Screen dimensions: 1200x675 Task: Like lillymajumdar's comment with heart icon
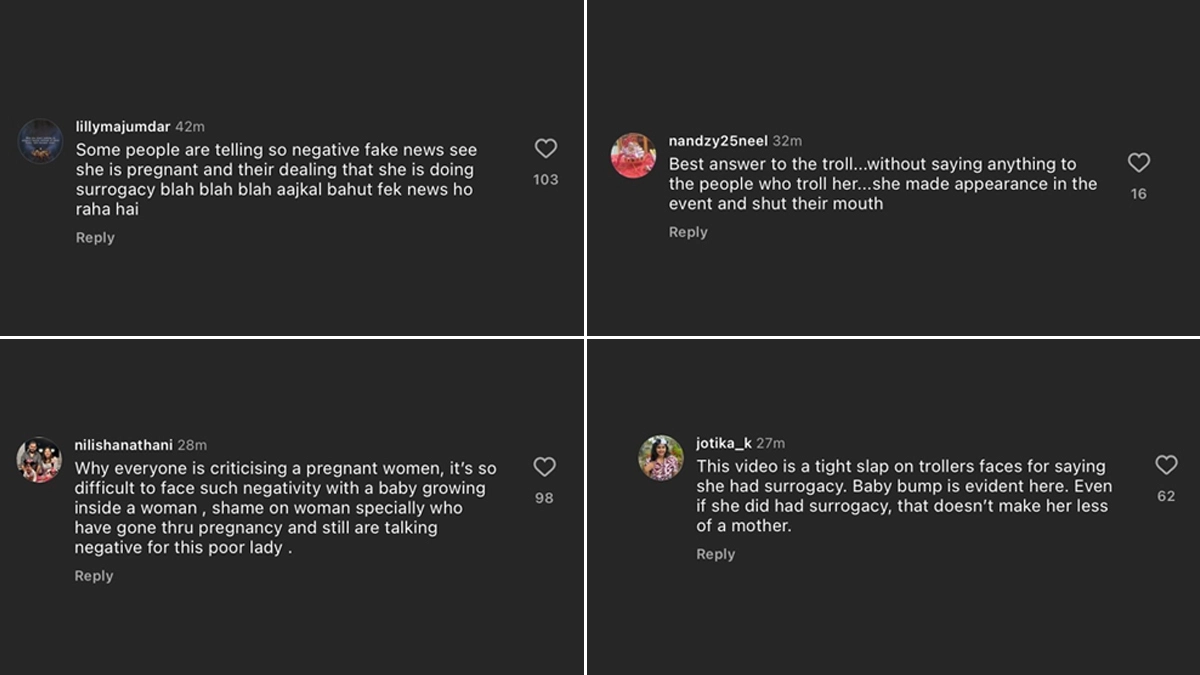click(x=546, y=149)
